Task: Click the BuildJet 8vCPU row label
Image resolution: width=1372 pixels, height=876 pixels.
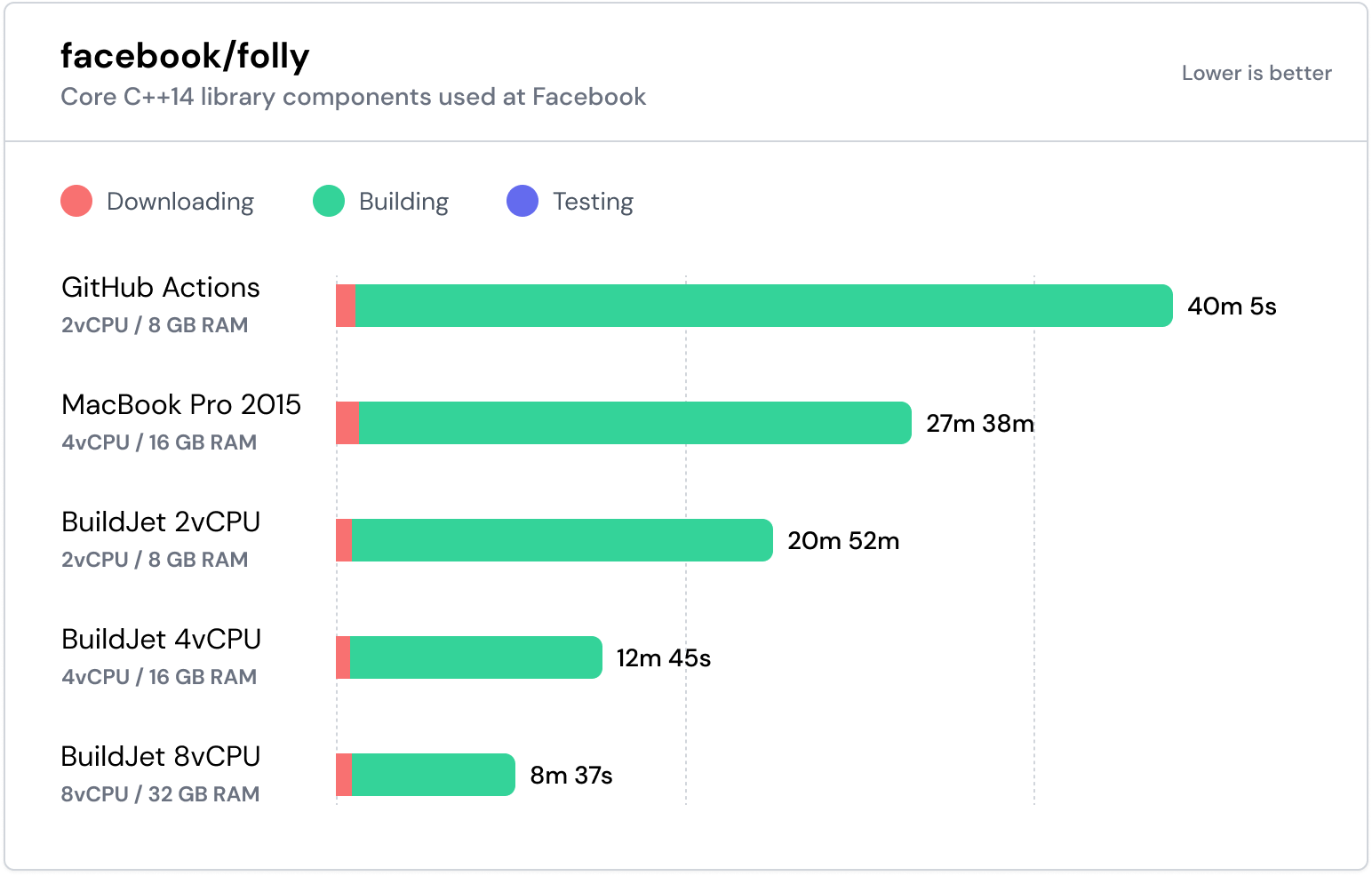Action: click(161, 757)
